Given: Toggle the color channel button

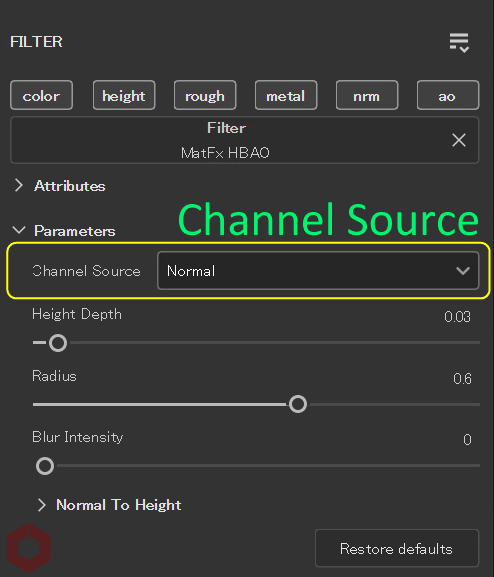Looking at the screenshot, I should (x=41, y=95).
